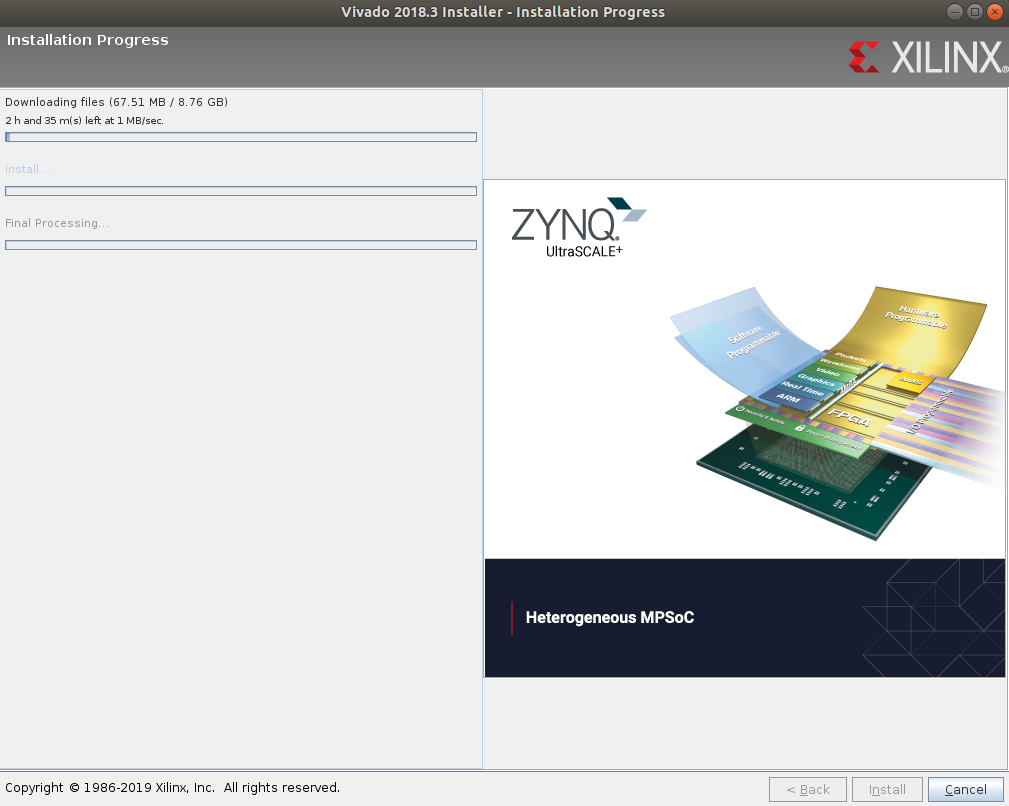Viewport: 1009px width, 806px height.
Task: Click the downloading files progress bar
Action: click(x=241, y=137)
